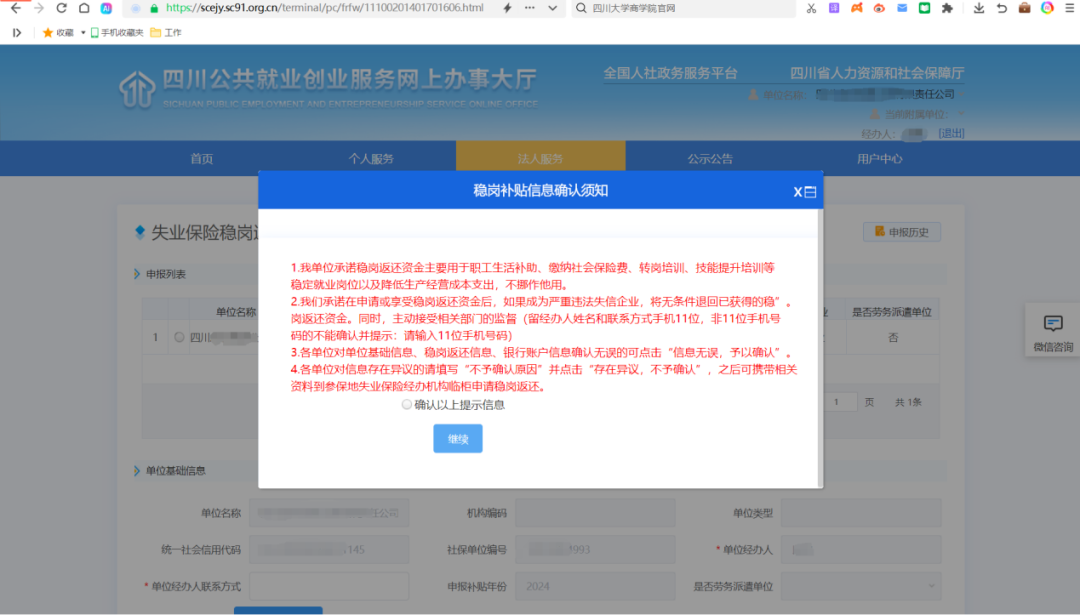Switch to the 首页 nav tab
The height and width of the screenshot is (615, 1080).
click(x=202, y=159)
